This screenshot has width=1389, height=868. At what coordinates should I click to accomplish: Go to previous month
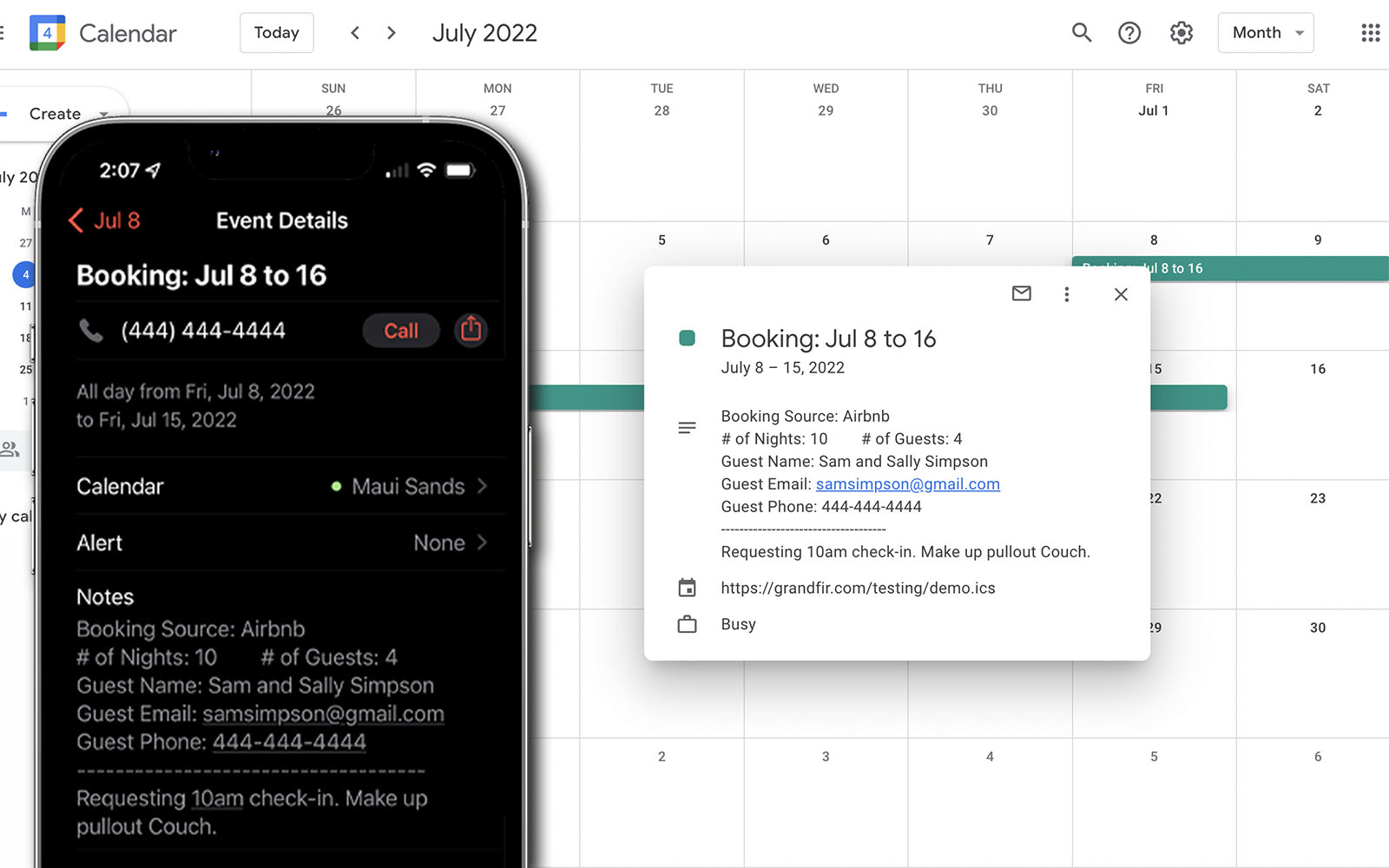(x=355, y=33)
